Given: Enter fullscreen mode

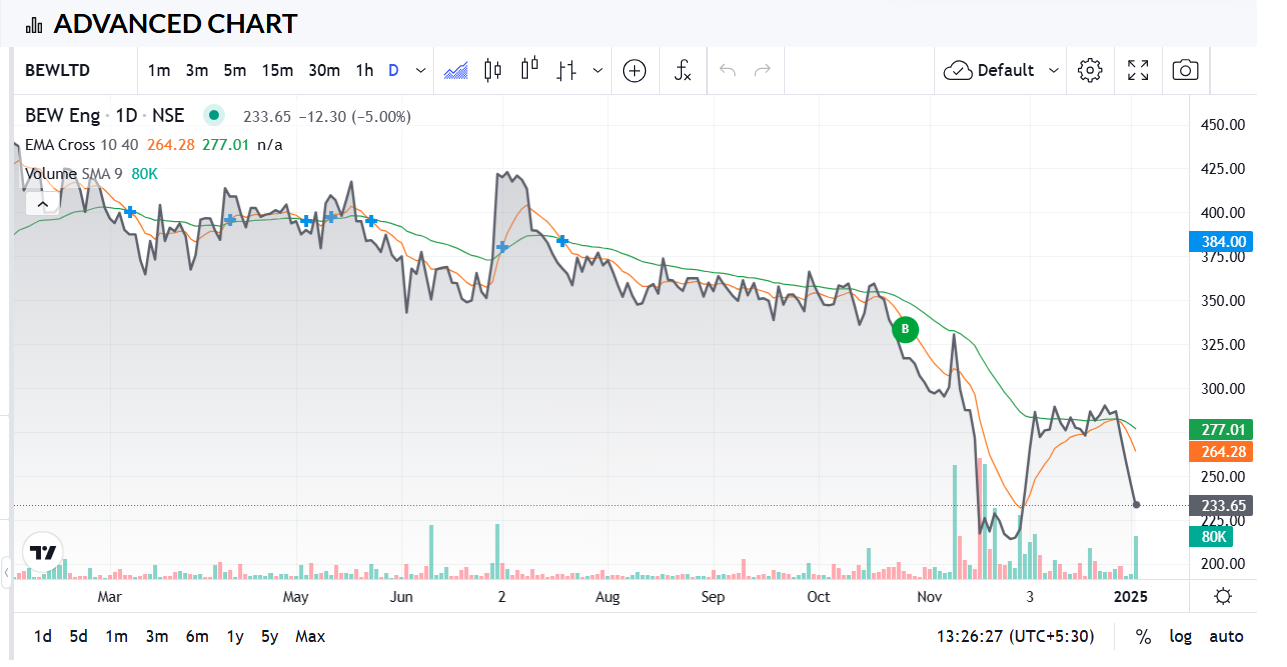Looking at the screenshot, I should [1138, 70].
